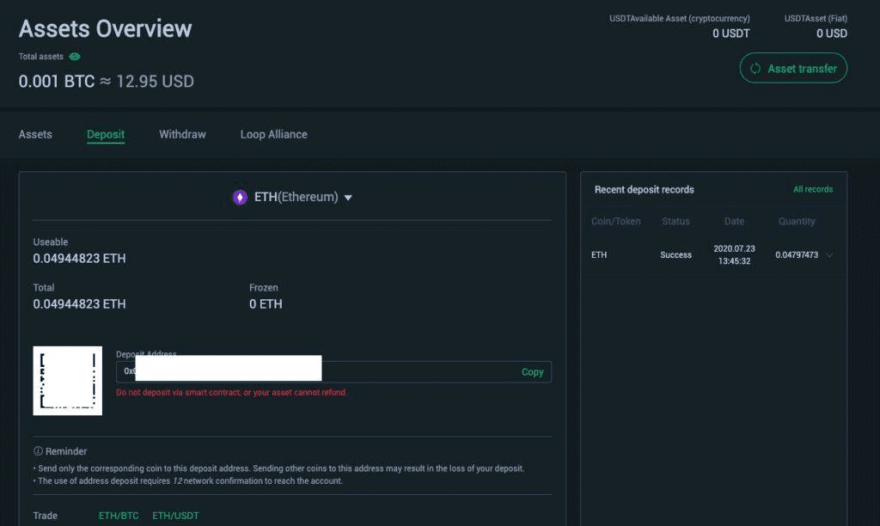Copy the deposit address
This screenshot has width=880, height=526.
(532, 372)
